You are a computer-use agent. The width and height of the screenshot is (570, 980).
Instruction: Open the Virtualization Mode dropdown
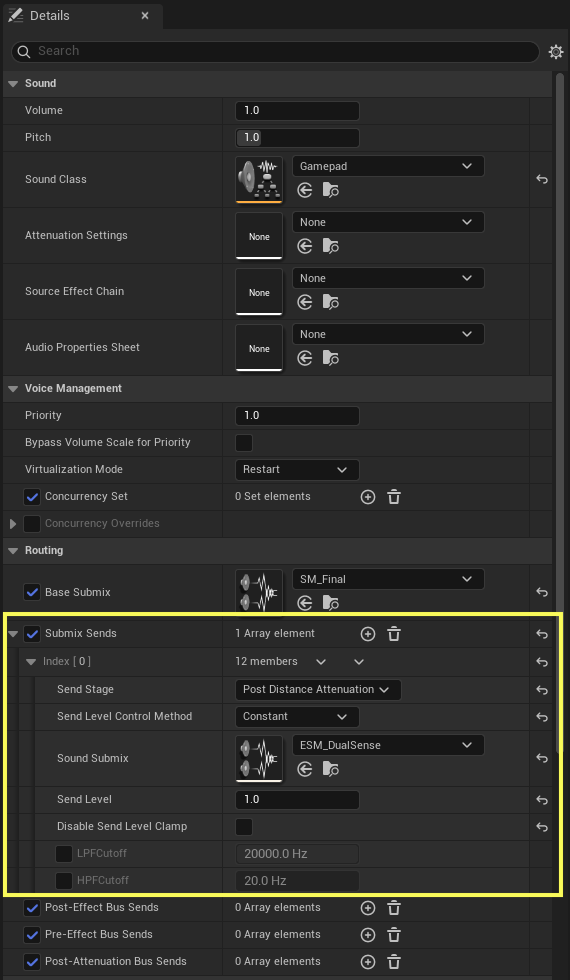pos(297,469)
